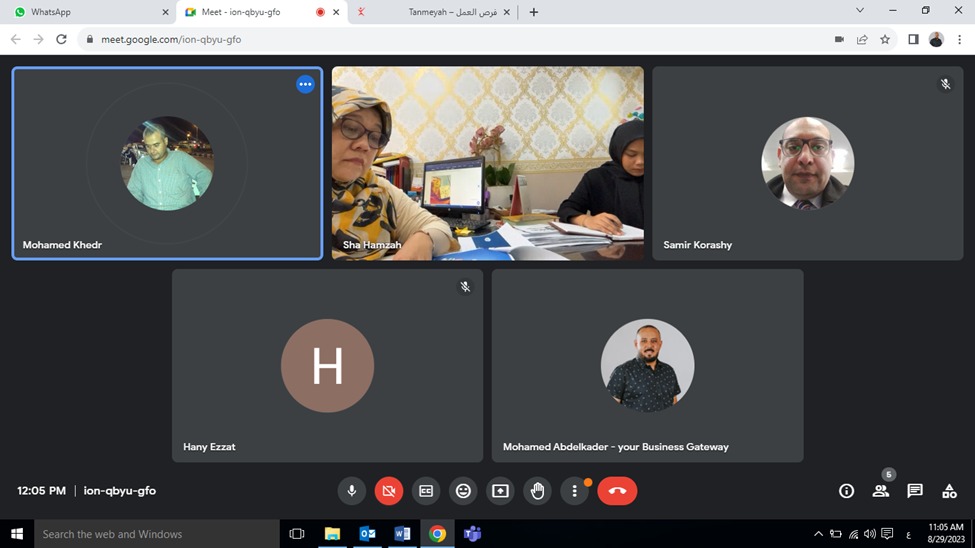Open Microsoft Teams from taskbar
Viewport: 975px width, 548px height.
point(472,534)
